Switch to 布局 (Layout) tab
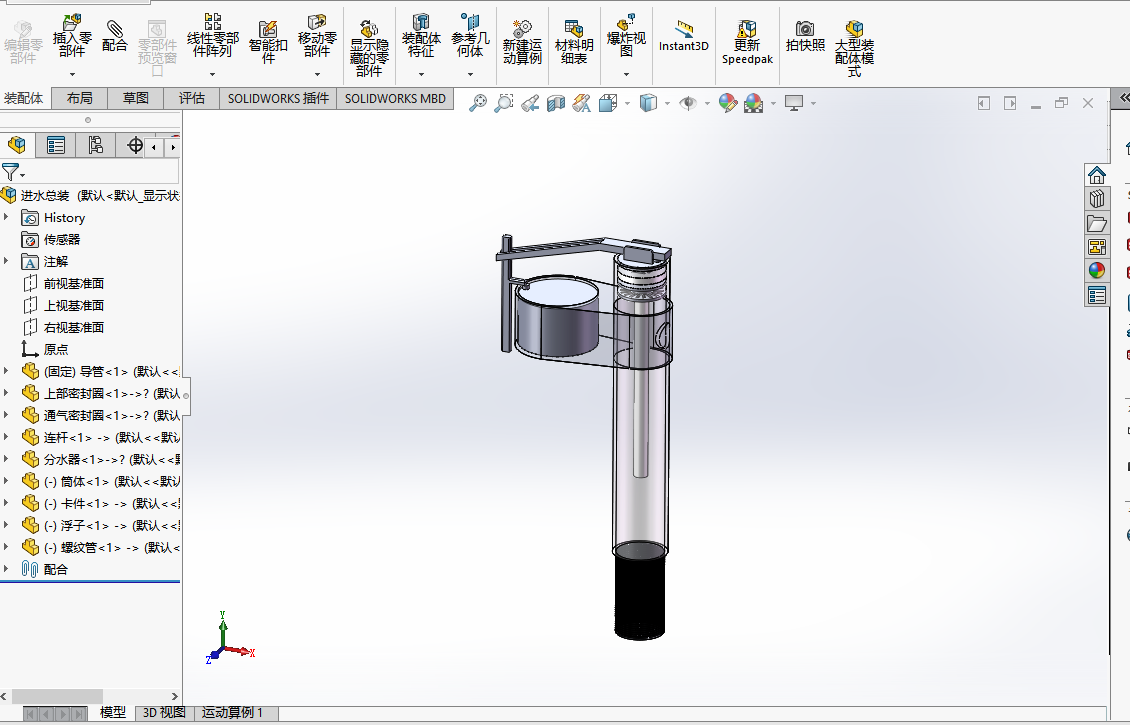 point(79,98)
